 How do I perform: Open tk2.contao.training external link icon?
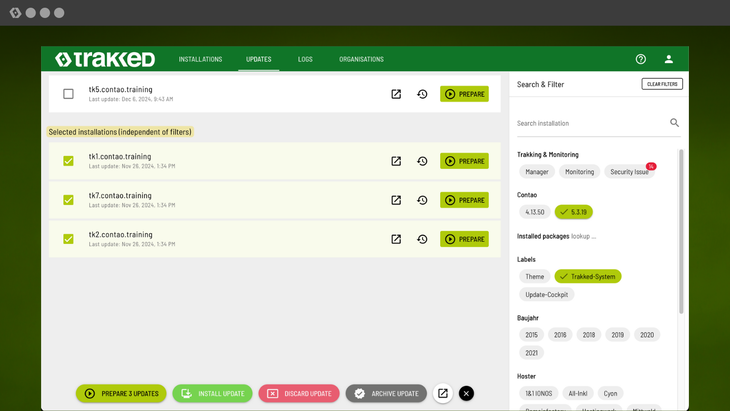(396, 239)
